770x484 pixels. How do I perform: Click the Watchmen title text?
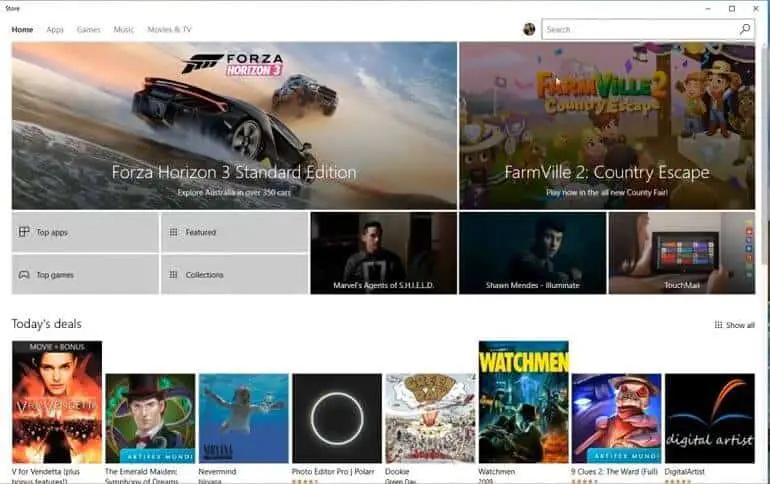pos(496,471)
